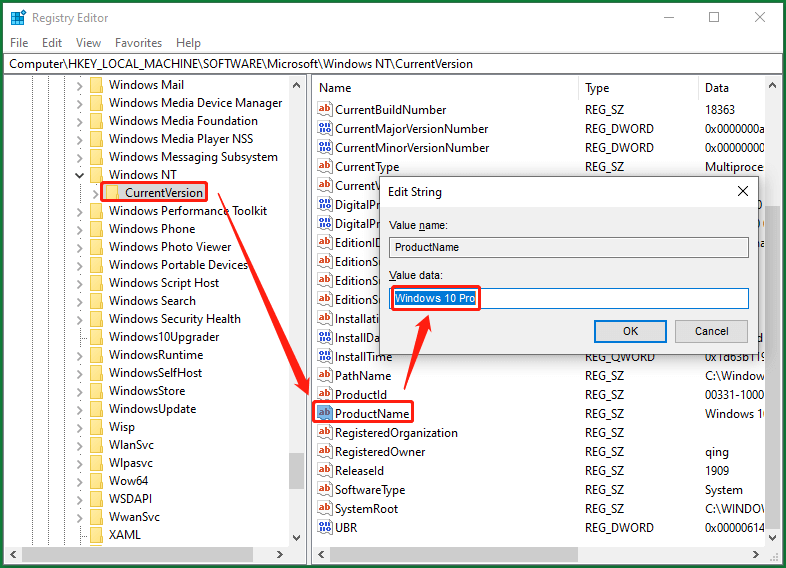Click the Windows NT folder icon
The width and height of the screenshot is (786, 568).
(x=96, y=174)
